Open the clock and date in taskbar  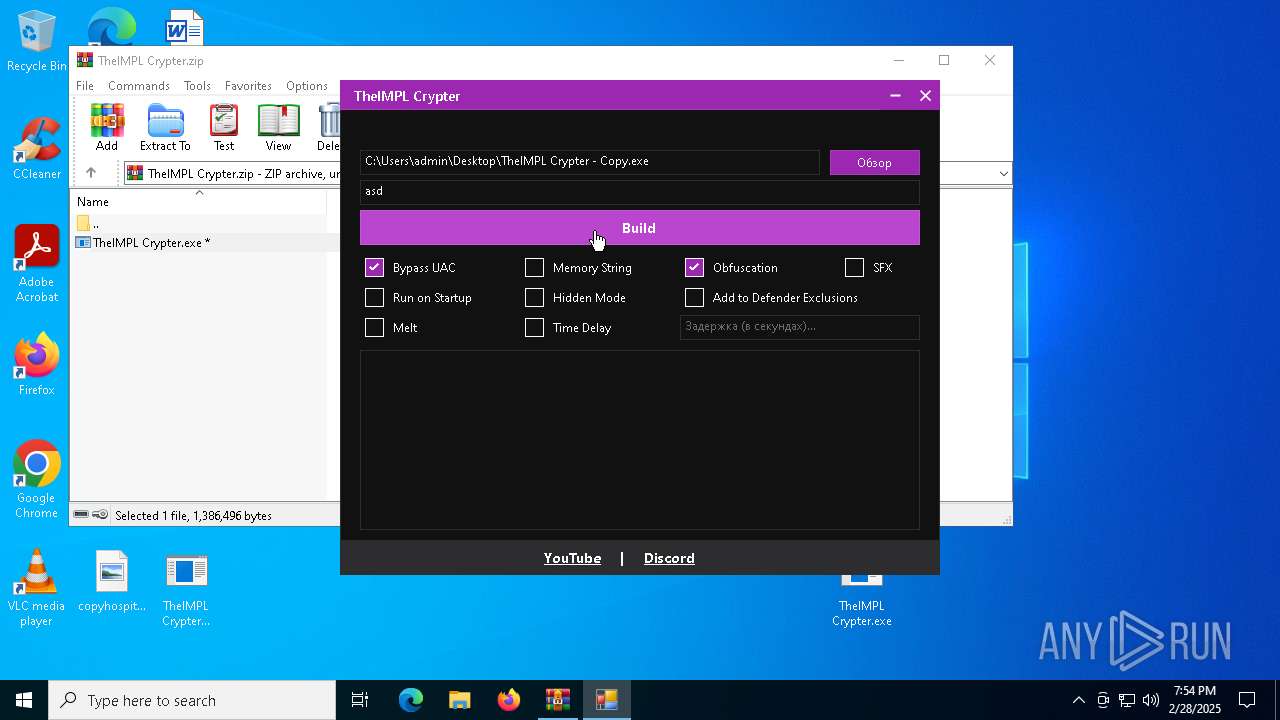click(1195, 700)
